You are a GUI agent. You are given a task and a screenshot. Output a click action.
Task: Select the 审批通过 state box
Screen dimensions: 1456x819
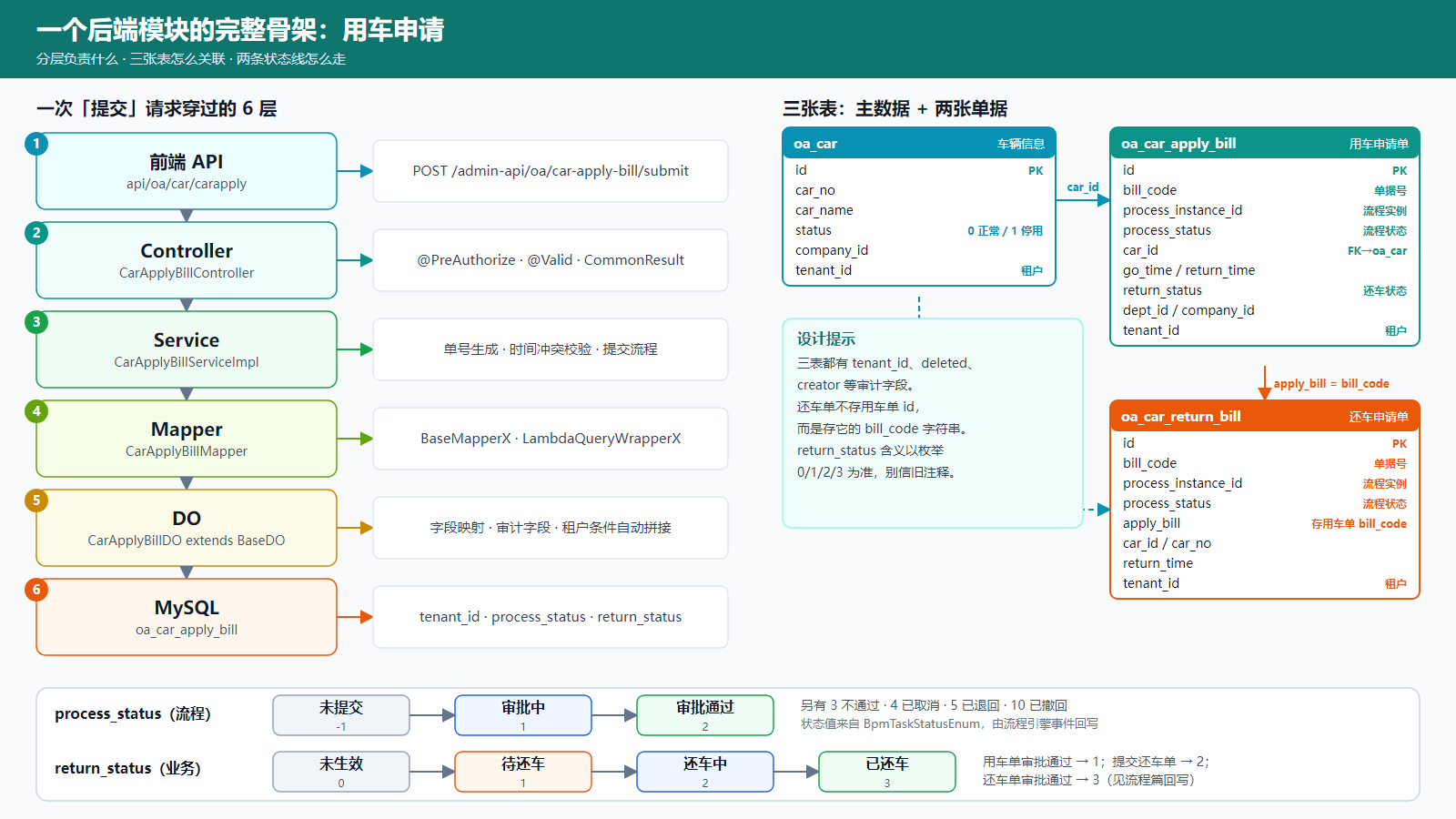coord(705,715)
